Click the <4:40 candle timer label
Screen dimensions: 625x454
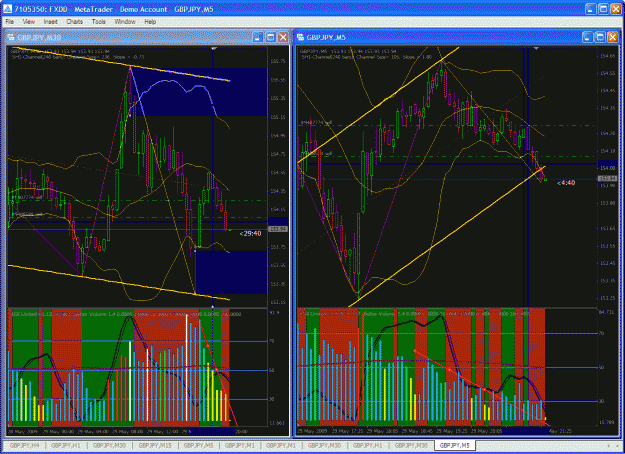(566, 183)
